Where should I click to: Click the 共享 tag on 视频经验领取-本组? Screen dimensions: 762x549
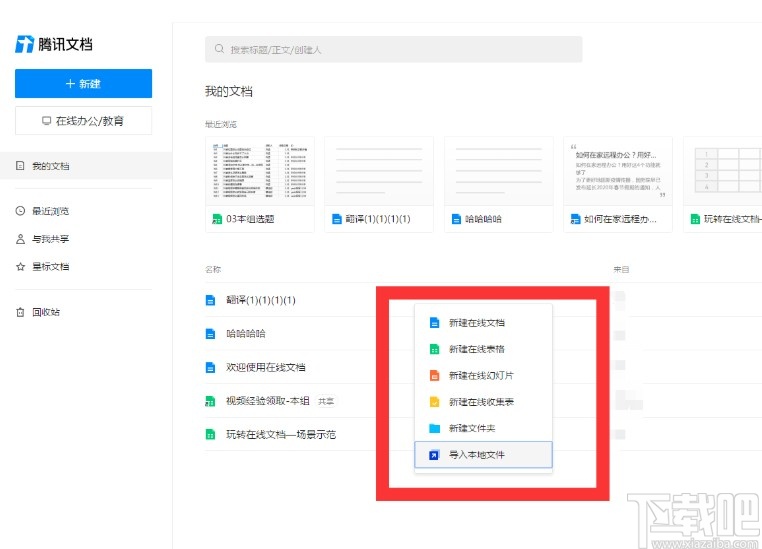pos(326,401)
